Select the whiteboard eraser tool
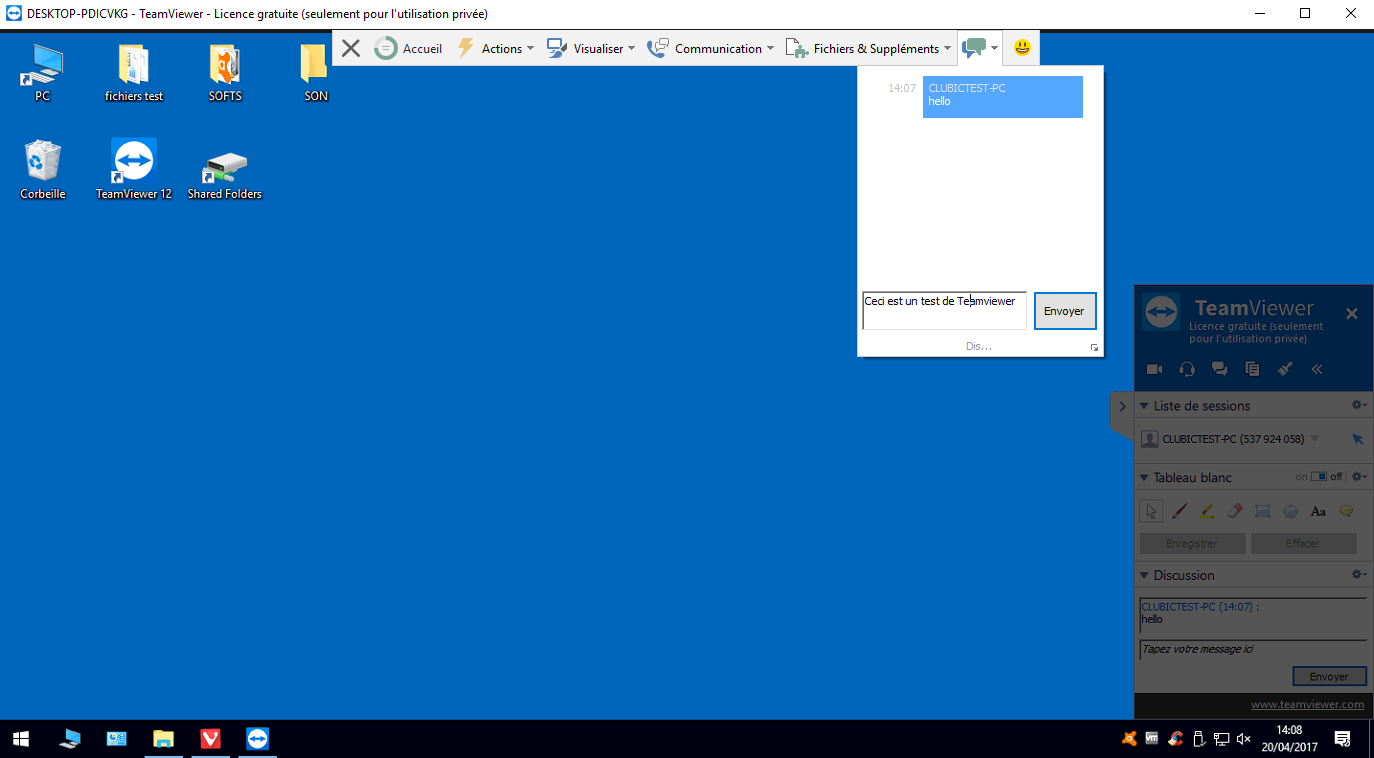This screenshot has width=1374, height=758. point(1235,511)
